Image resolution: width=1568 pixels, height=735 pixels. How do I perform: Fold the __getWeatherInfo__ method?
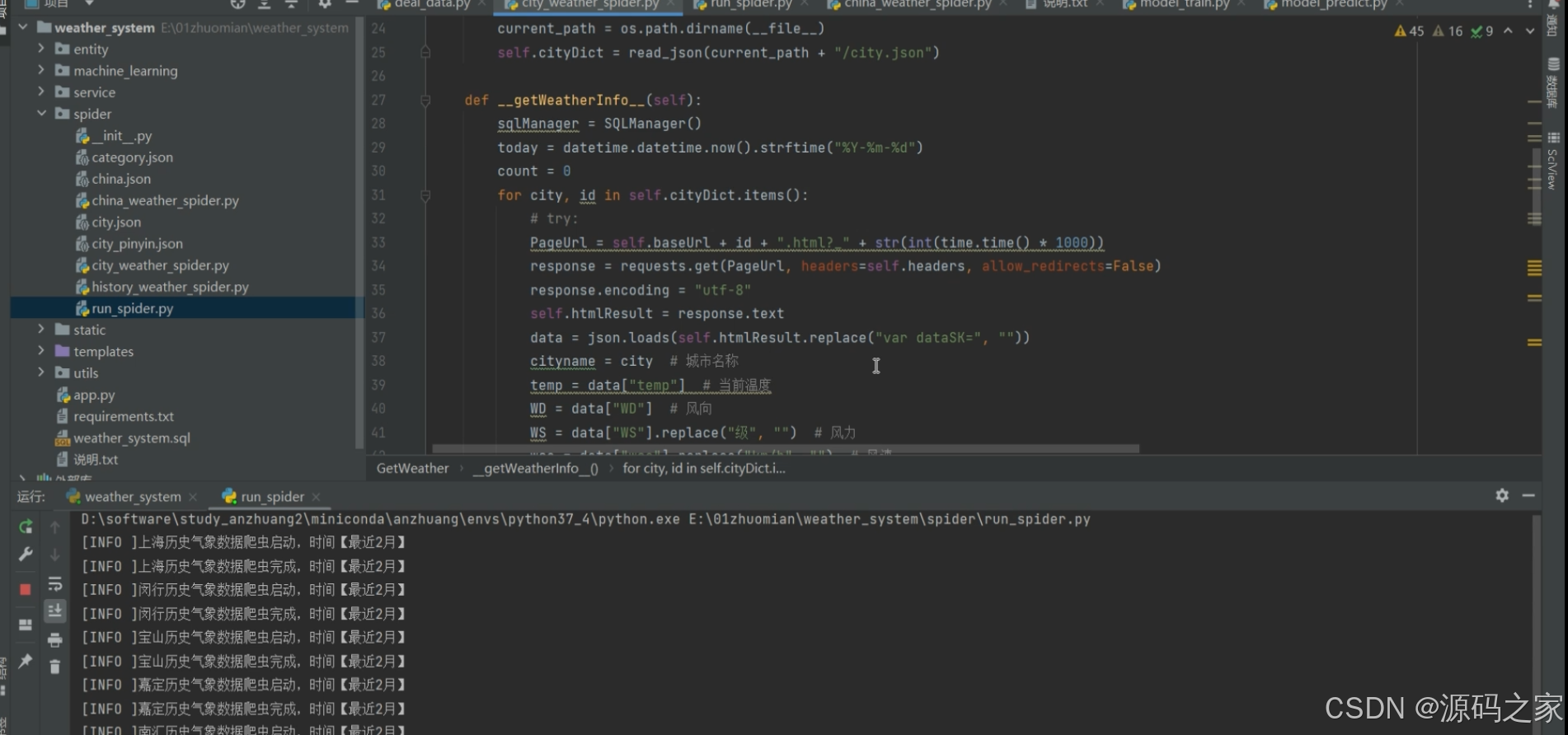pyautogui.click(x=425, y=101)
